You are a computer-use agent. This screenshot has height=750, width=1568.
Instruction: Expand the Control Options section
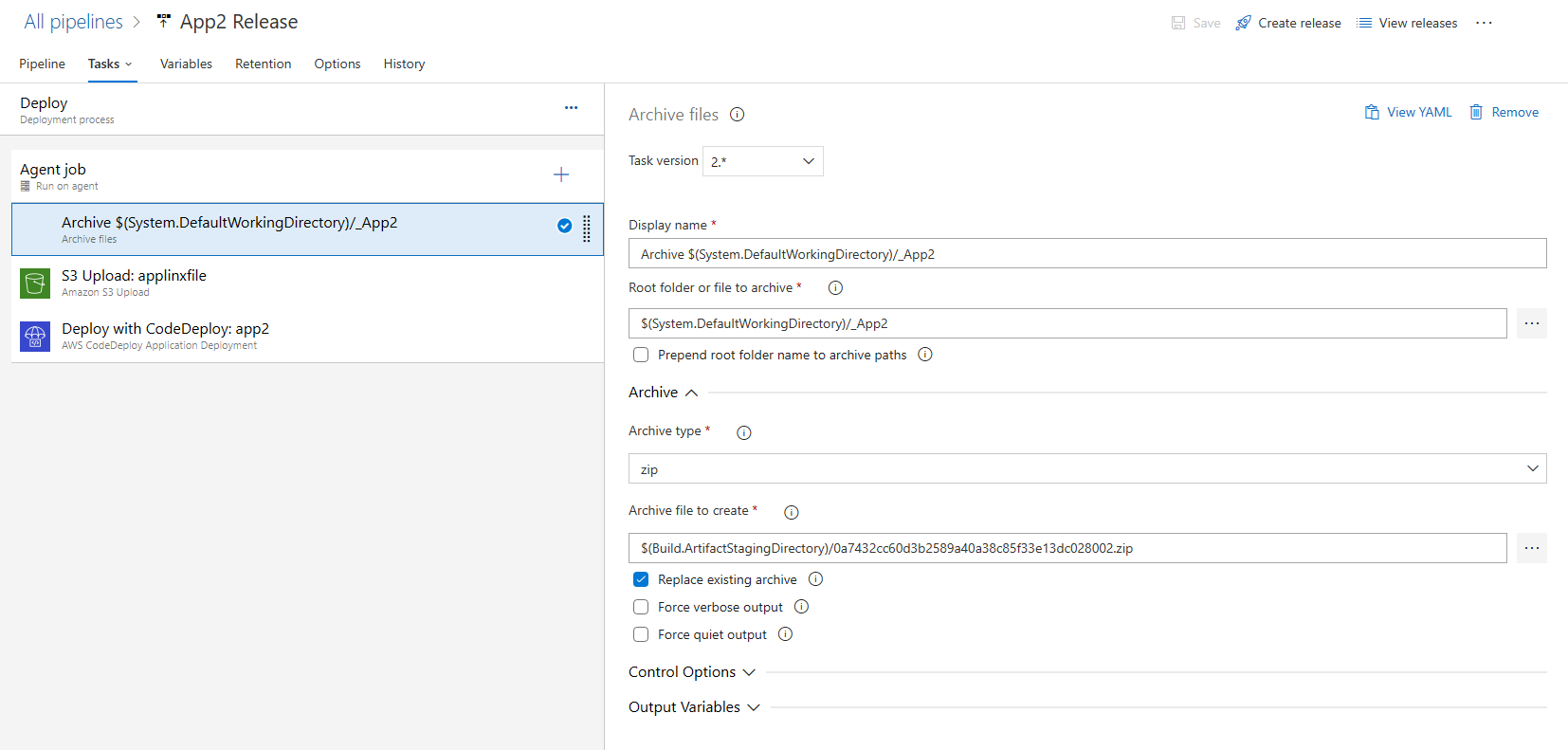tap(692, 672)
